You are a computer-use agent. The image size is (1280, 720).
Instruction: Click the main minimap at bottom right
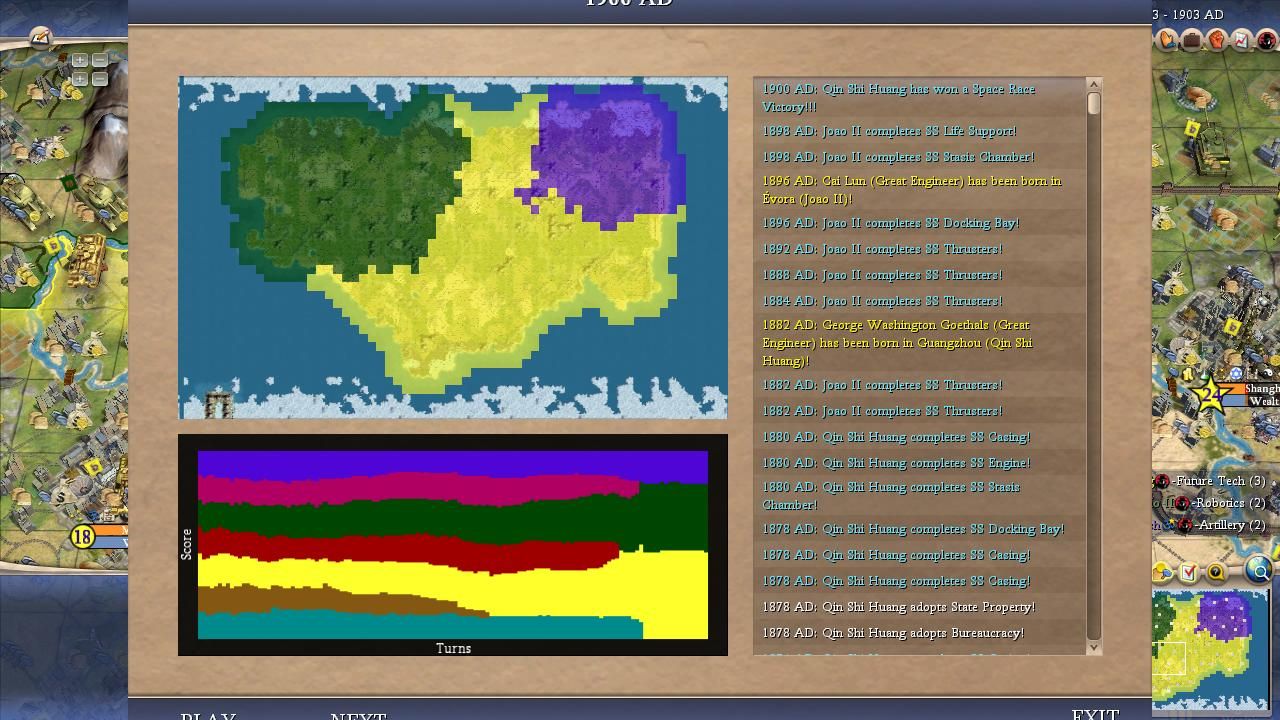coord(1210,649)
